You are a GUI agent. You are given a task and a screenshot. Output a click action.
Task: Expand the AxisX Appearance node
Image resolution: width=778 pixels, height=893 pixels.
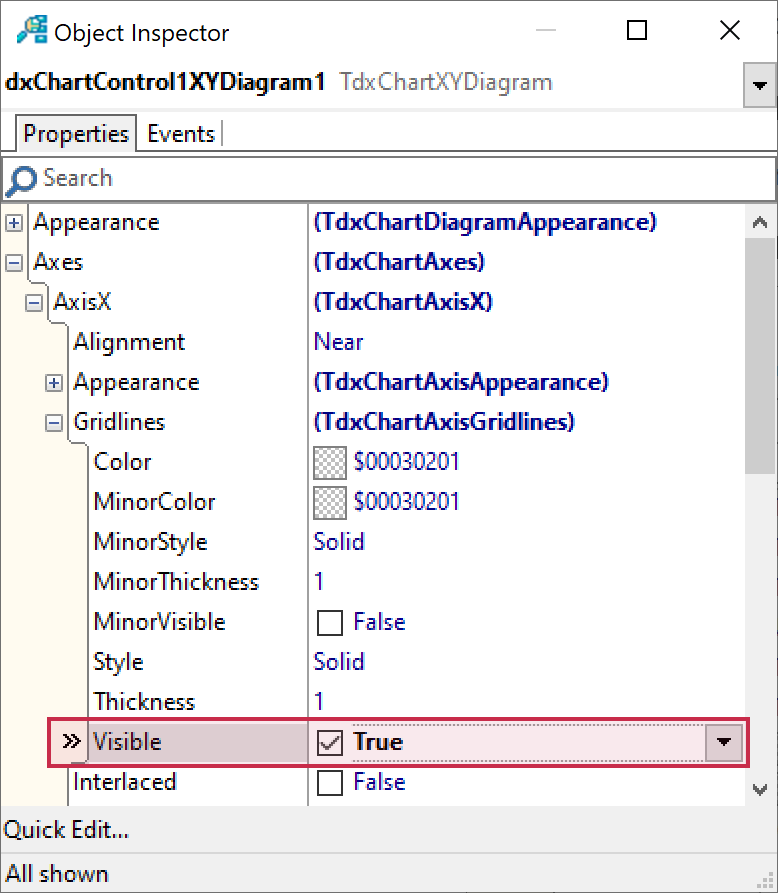point(54,383)
